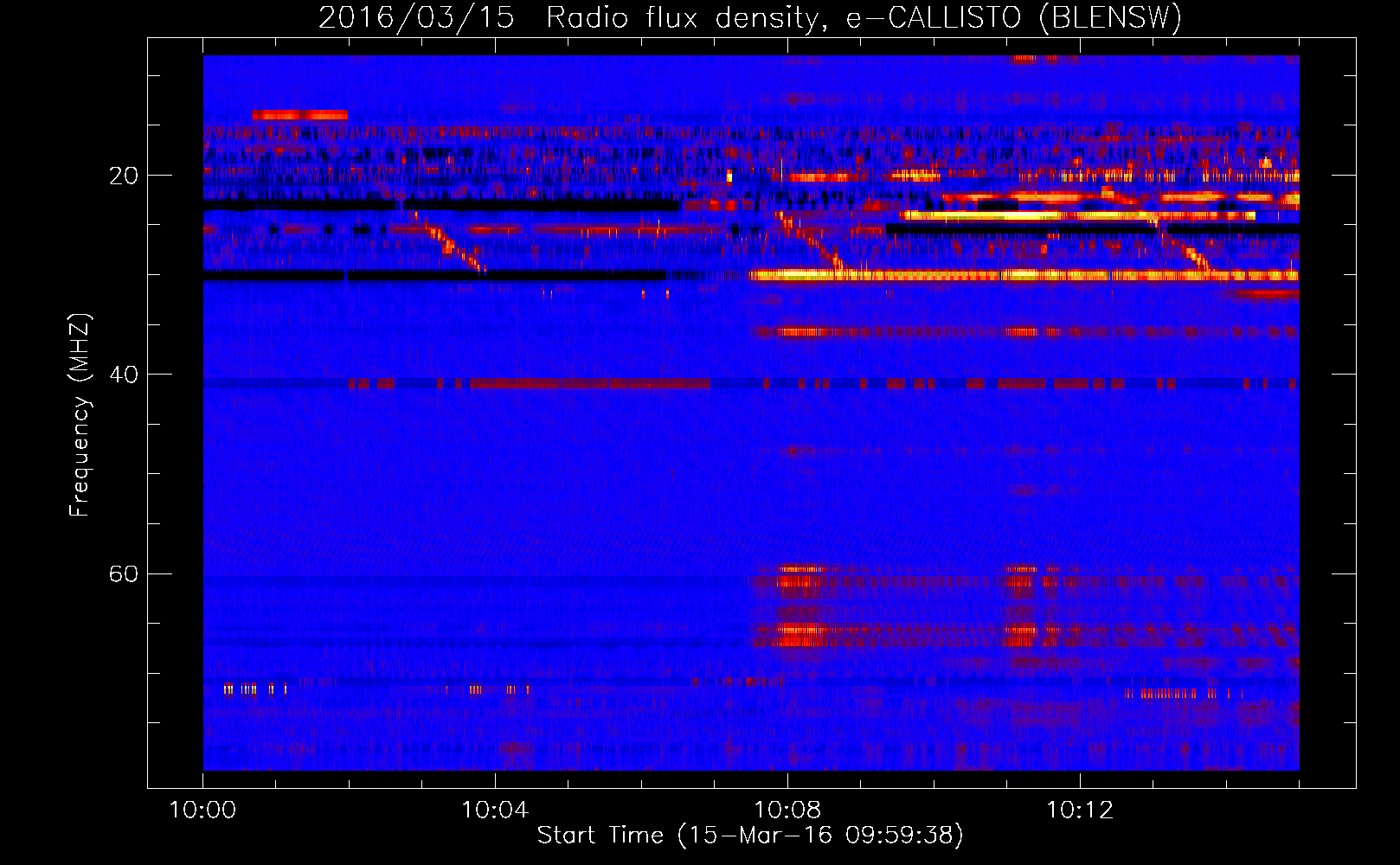This screenshot has height=865, width=1400.
Task: Click the 10:08 time tick label
Action: click(787, 811)
